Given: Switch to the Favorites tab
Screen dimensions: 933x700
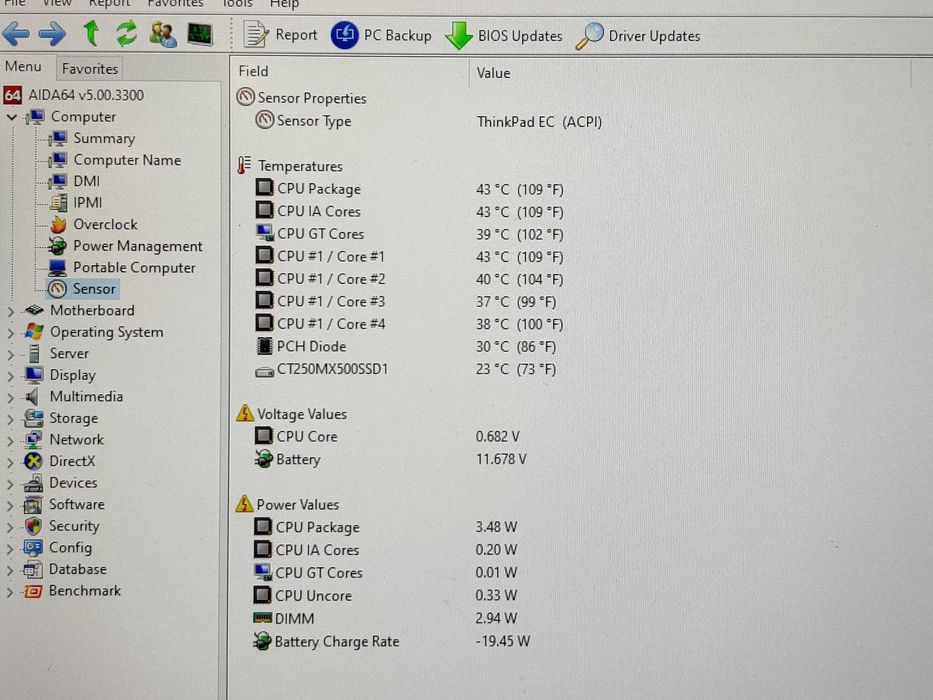Looking at the screenshot, I should [x=90, y=69].
